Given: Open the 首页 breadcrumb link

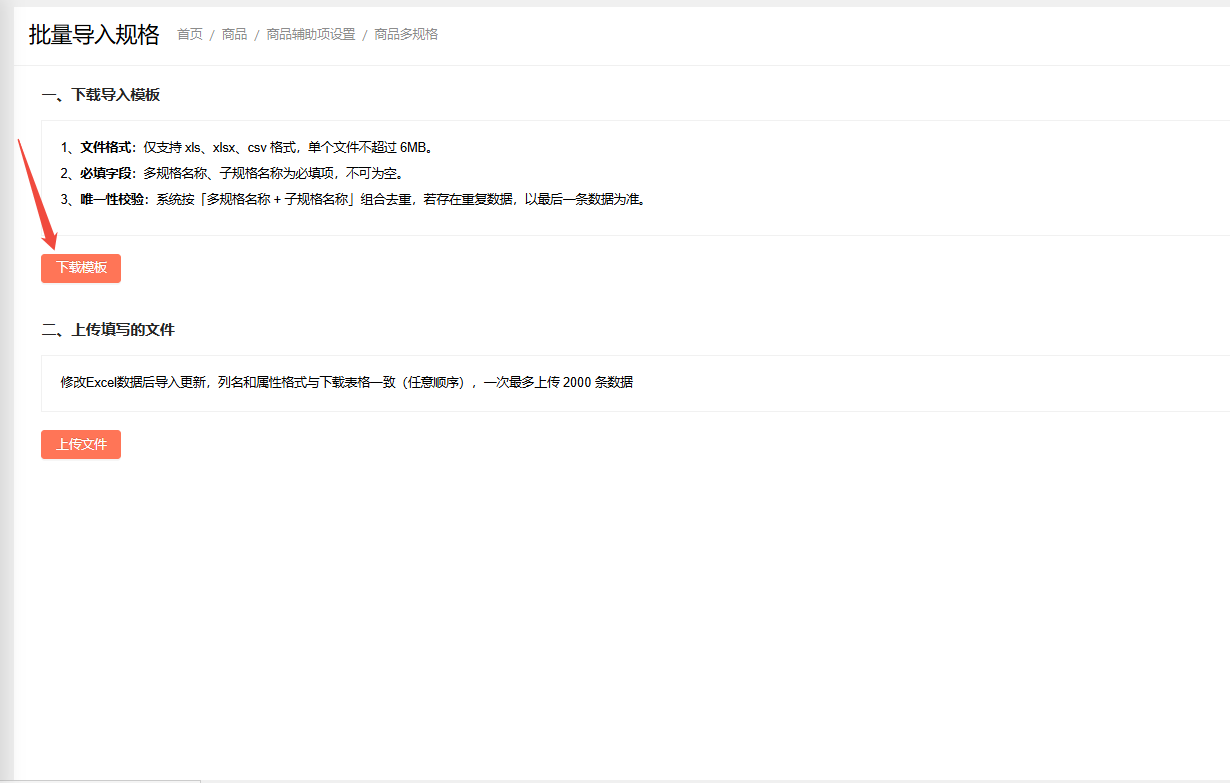Looking at the screenshot, I should (190, 34).
